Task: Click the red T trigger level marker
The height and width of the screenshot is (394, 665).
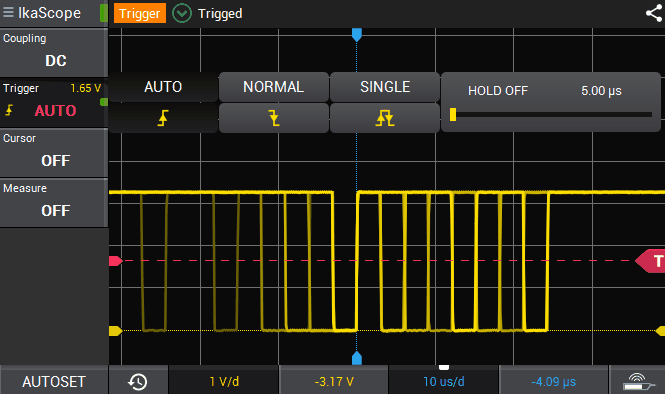Action: (651, 261)
